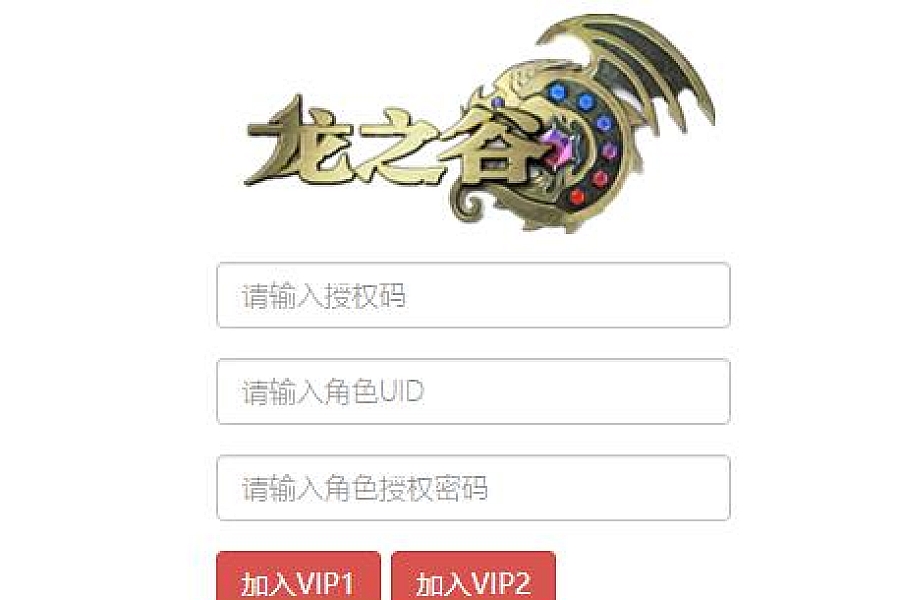Click the middle blue gem on emblem
Image resolution: width=900 pixels, height=600 pixels.
(585, 102)
